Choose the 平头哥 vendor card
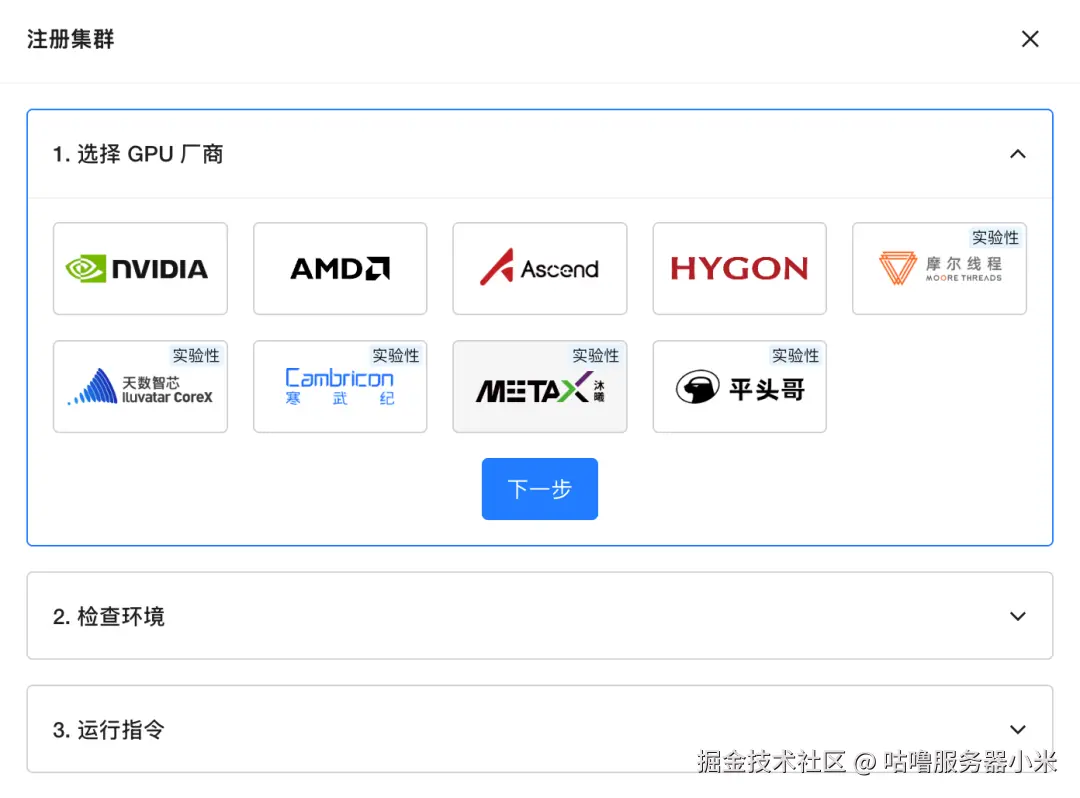 [740, 386]
